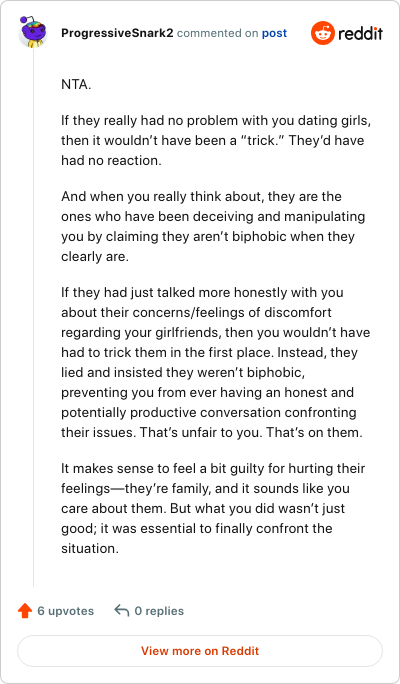Upvote using the orange arrow icon
This screenshot has width=400, height=684.
[x=25, y=611]
